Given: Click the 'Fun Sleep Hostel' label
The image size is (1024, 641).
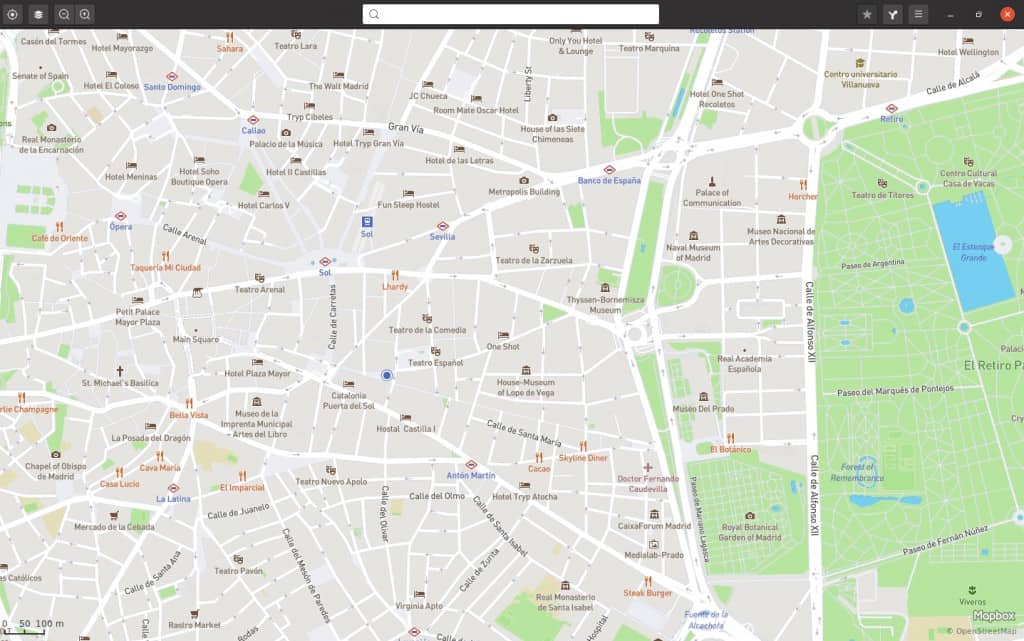Looking at the screenshot, I should [x=408, y=205].
